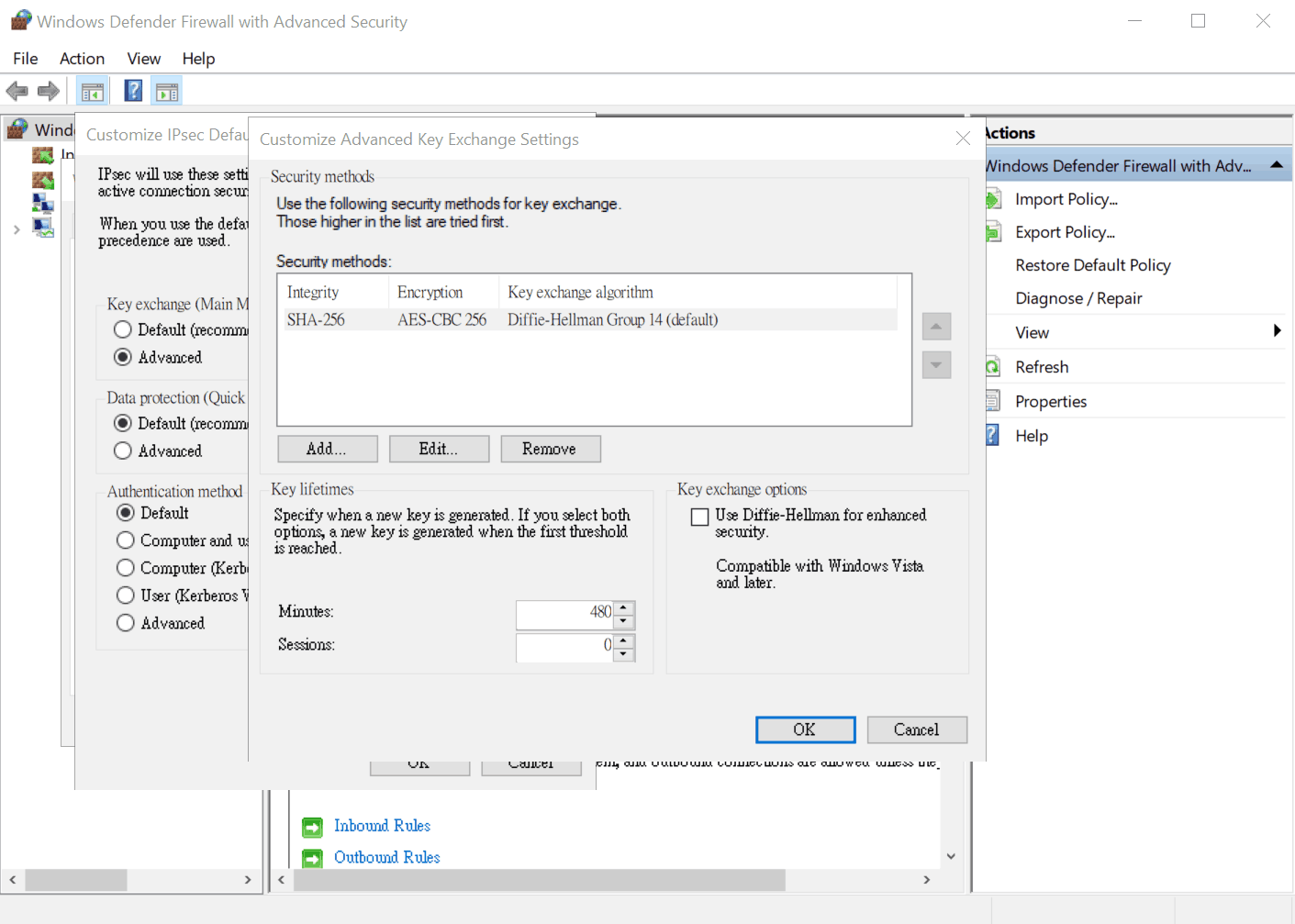This screenshot has width=1295, height=924.
Task: Move security method down with arrow button
Action: pyautogui.click(x=936, y=364)
